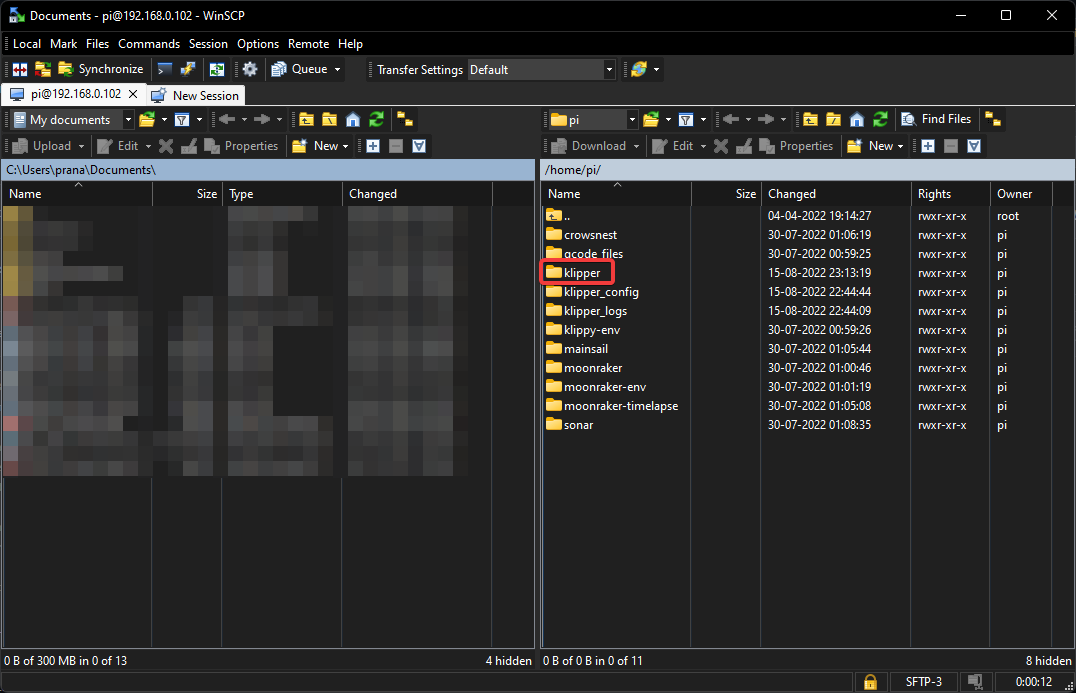Refresh the local panel

coord(376,119)
